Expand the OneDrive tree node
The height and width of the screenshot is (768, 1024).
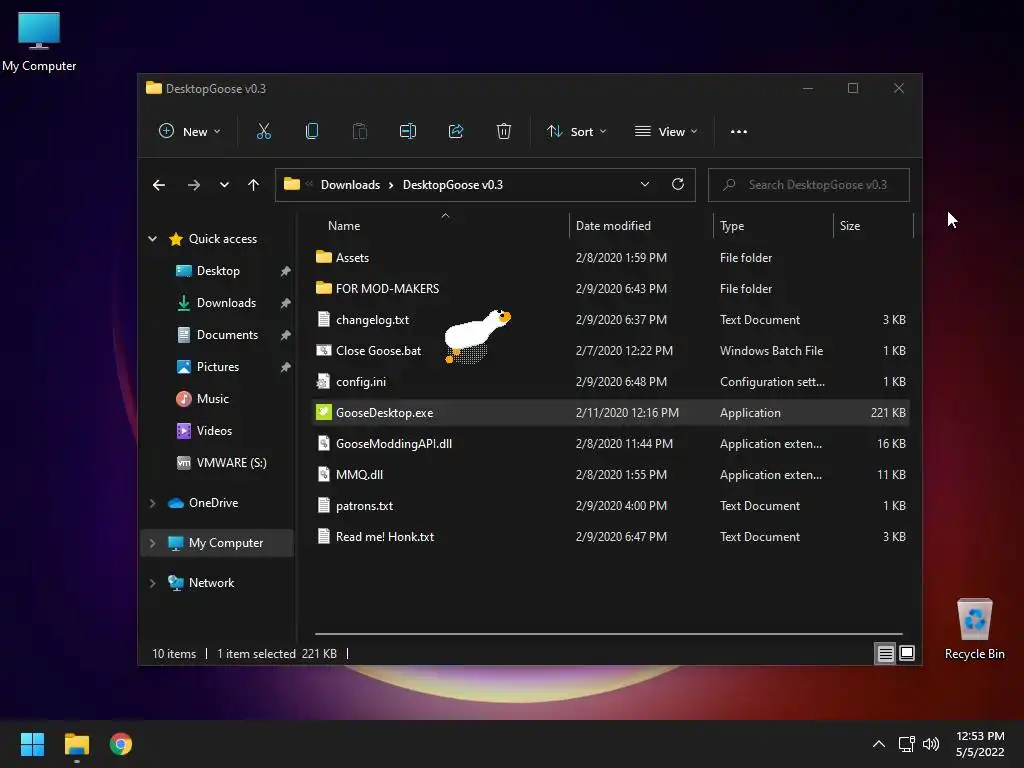(x=152, y=503)
